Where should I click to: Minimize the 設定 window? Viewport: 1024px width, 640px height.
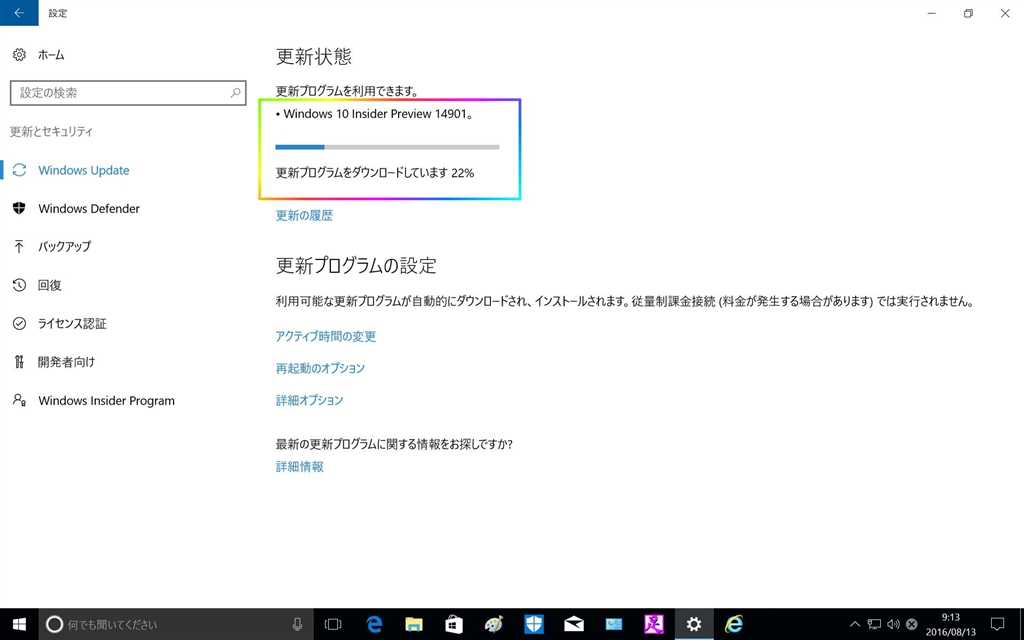coord(932,13)
